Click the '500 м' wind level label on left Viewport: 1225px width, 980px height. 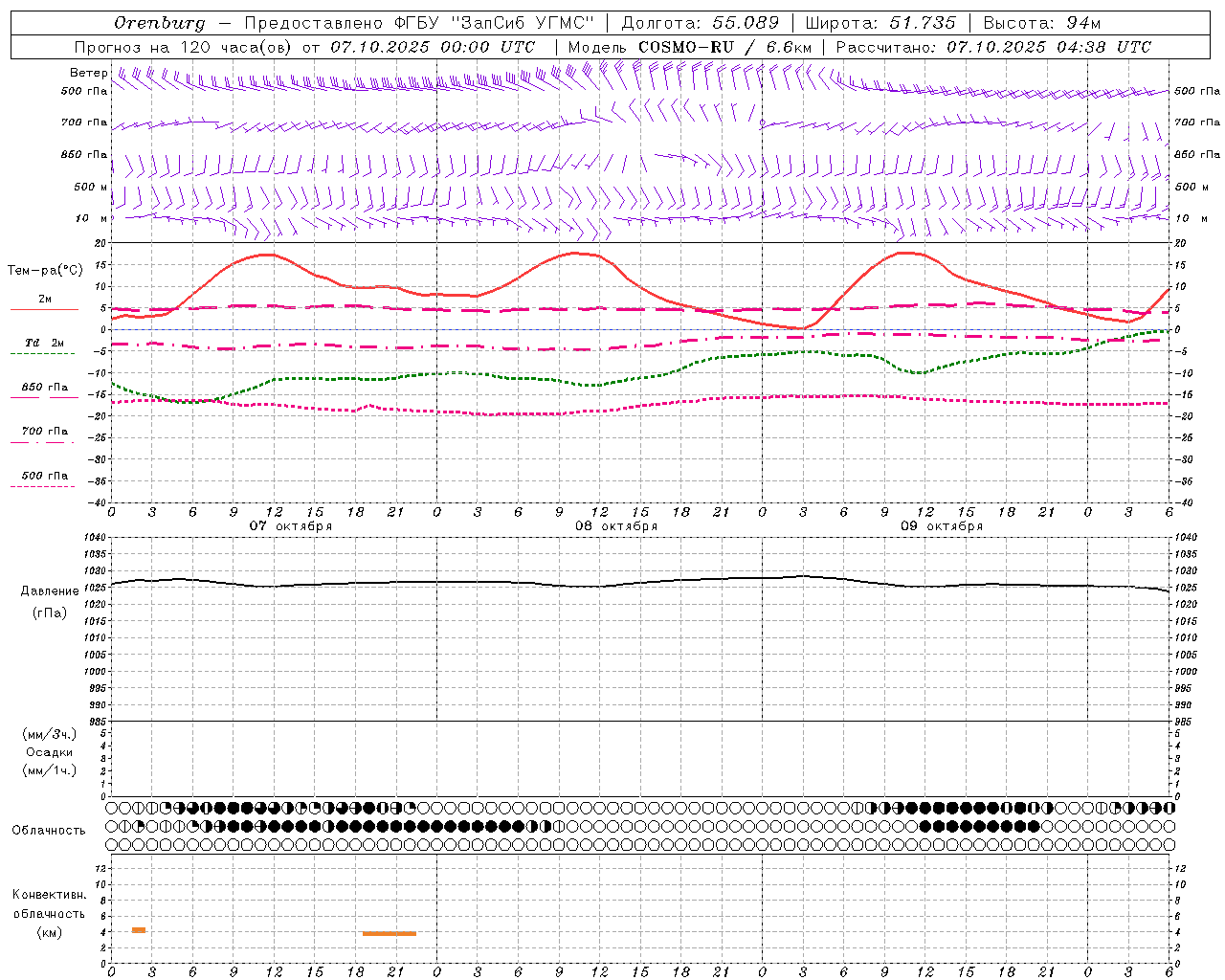[91, 187]
